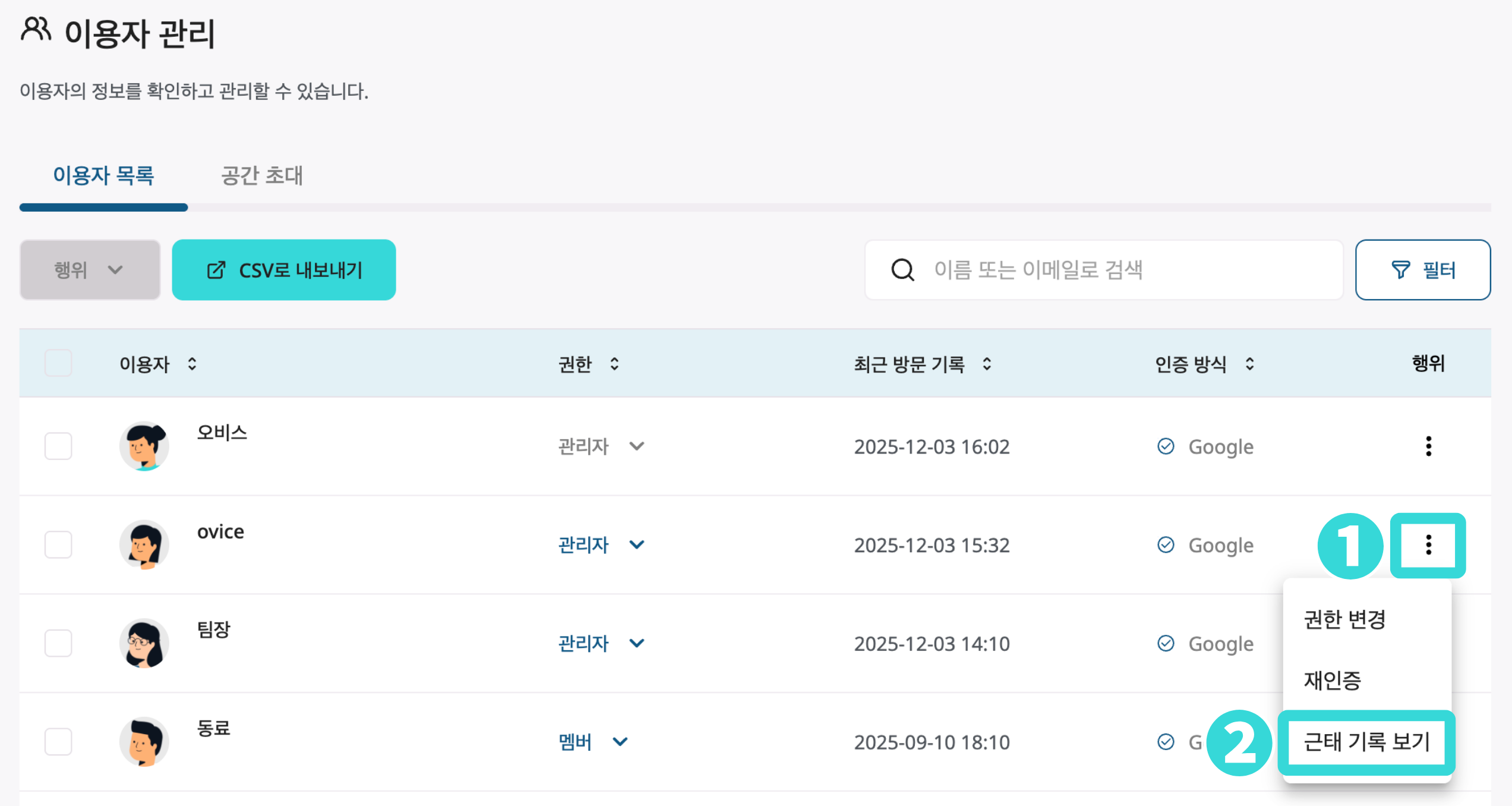The width and height of the screenshot is (1512, 806).
Task: Open the 행위 bulk action dropdown
Action: click(90, 270)
